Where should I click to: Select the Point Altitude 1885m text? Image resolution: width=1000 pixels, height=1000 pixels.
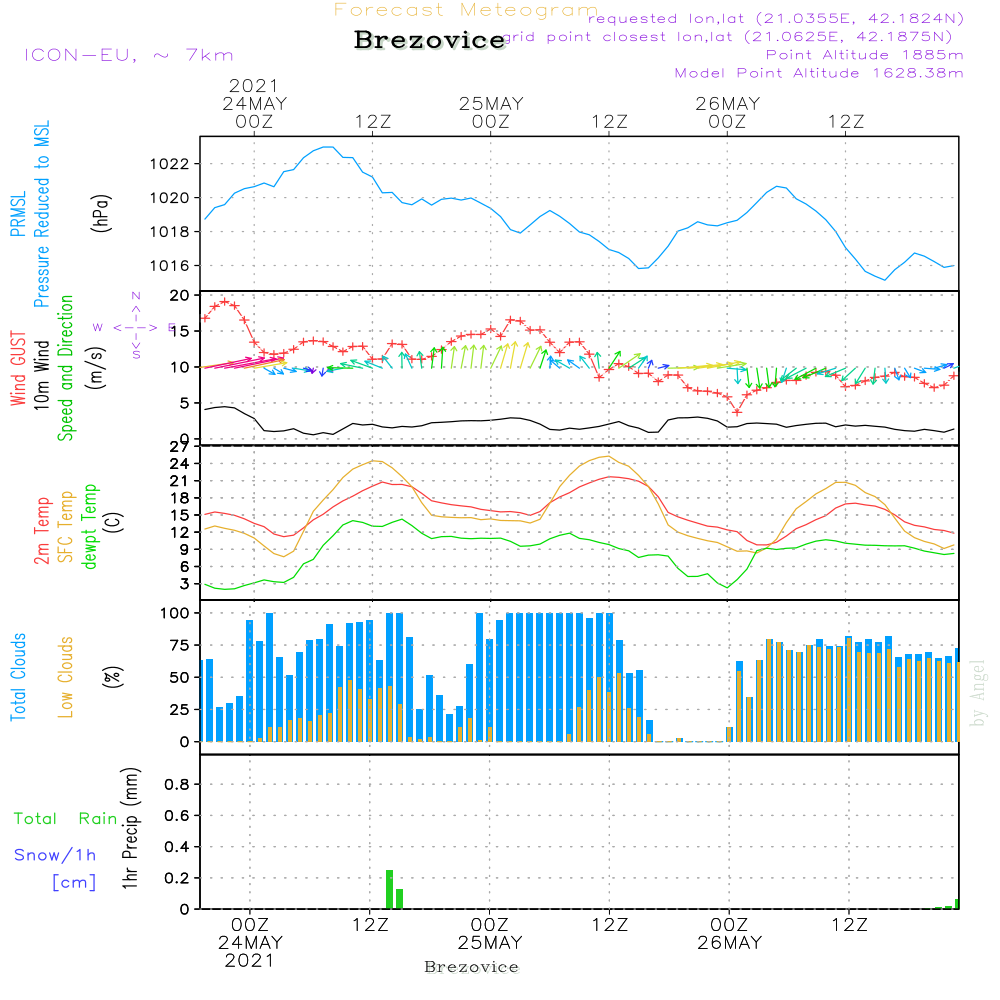click(865, 55)
